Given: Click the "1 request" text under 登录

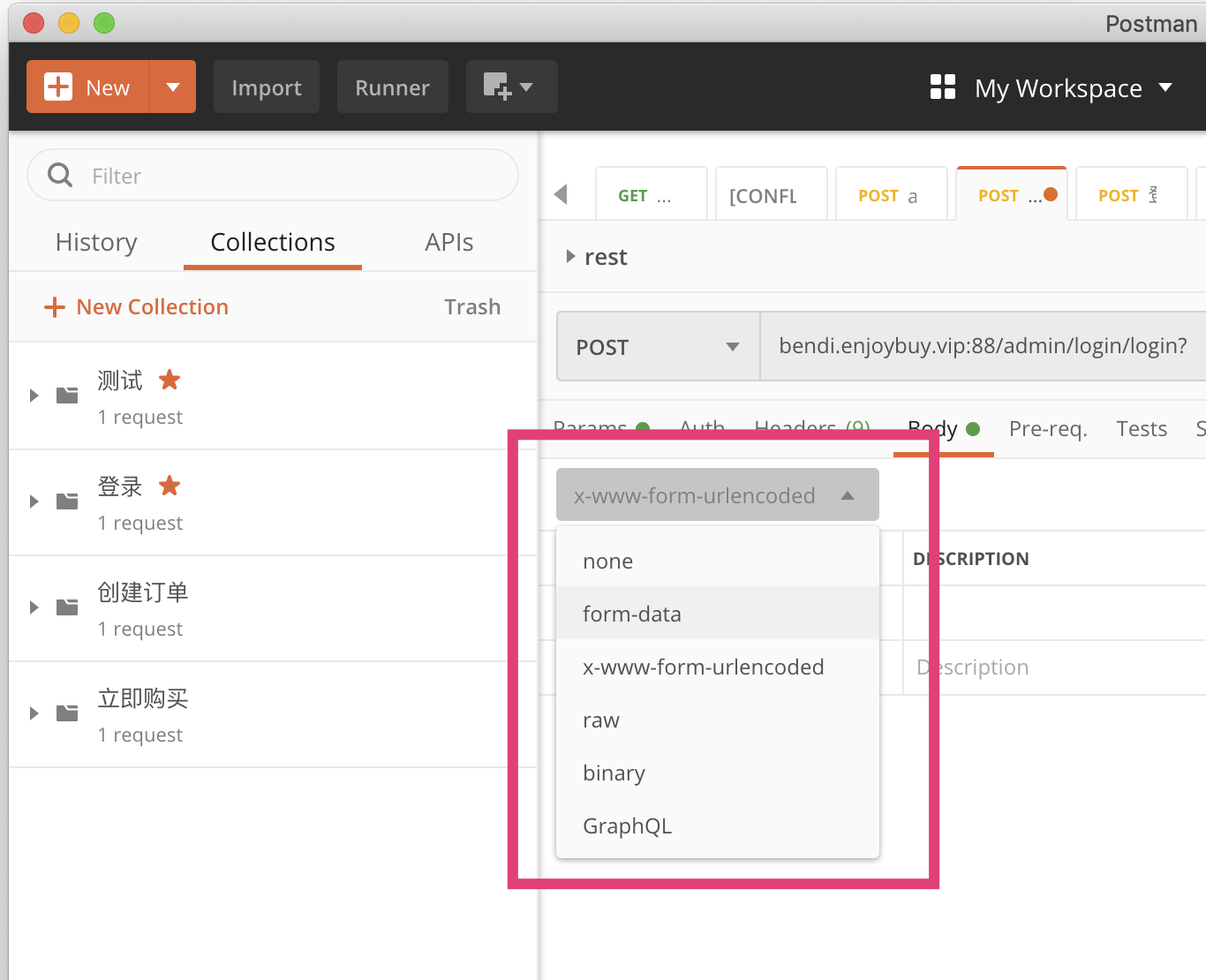Looking at the screenshot, I should coord(140,523).
